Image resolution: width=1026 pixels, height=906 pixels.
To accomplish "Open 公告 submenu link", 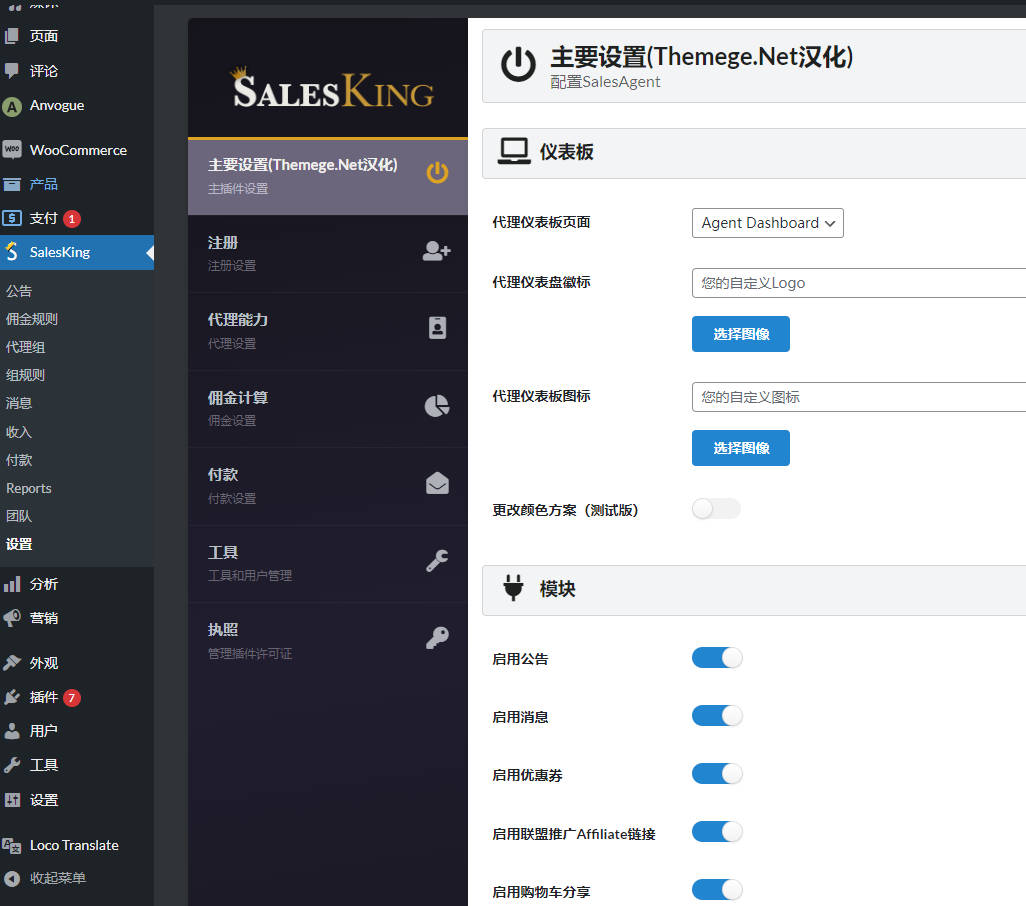I will (x=19, y=291).
